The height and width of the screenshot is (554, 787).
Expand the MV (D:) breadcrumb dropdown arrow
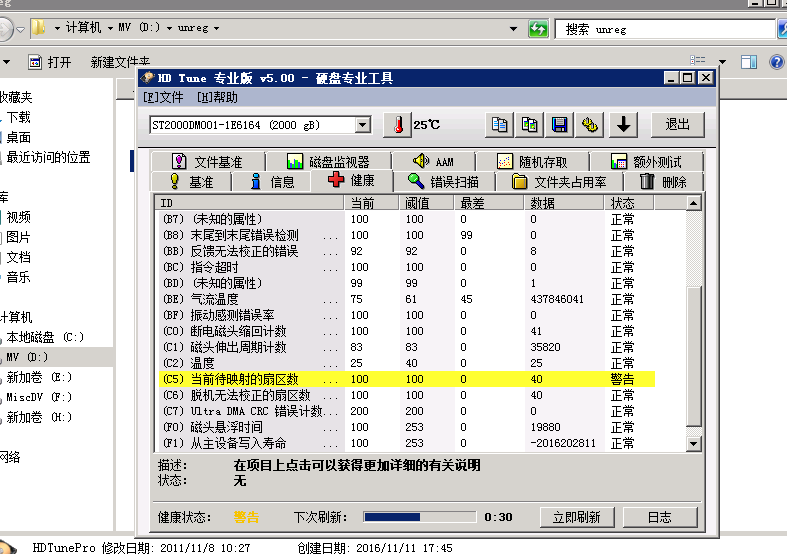(169, 28)
